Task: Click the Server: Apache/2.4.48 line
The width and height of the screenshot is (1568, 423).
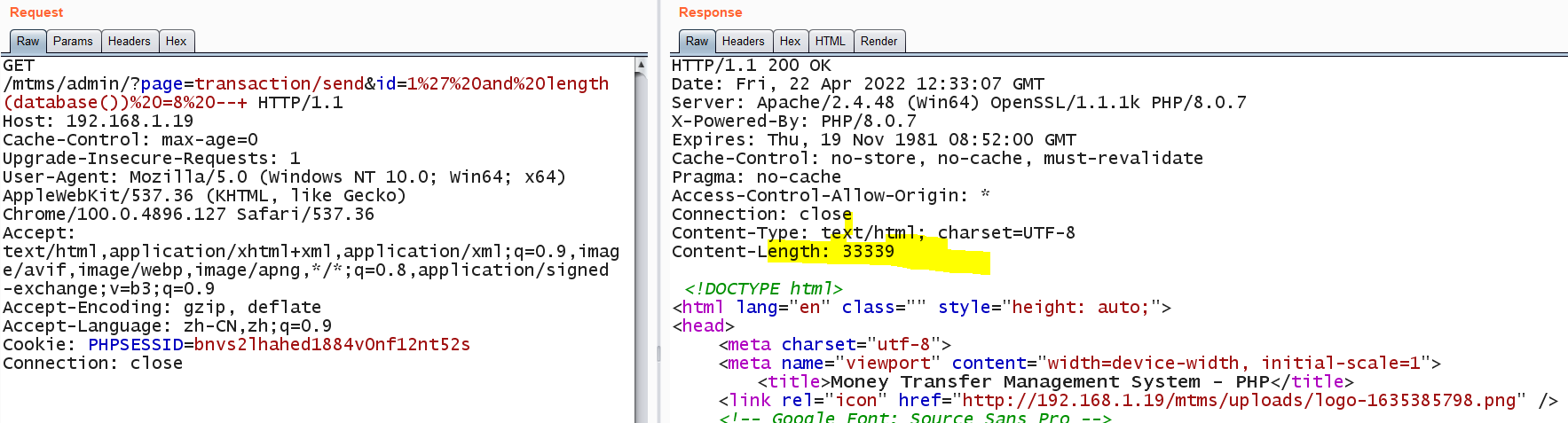Action: [959, 103]
